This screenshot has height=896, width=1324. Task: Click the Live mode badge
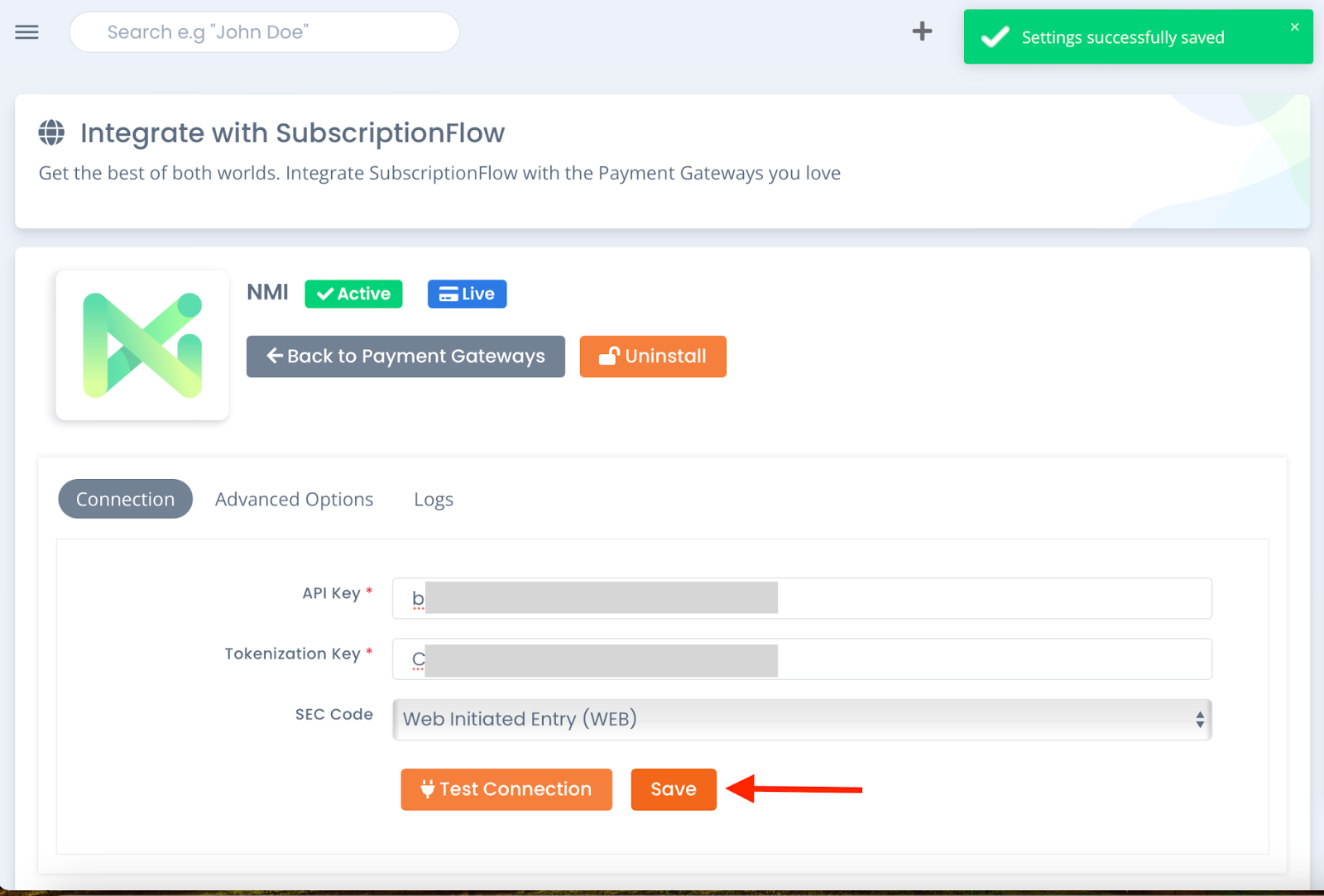coord(467,294)
